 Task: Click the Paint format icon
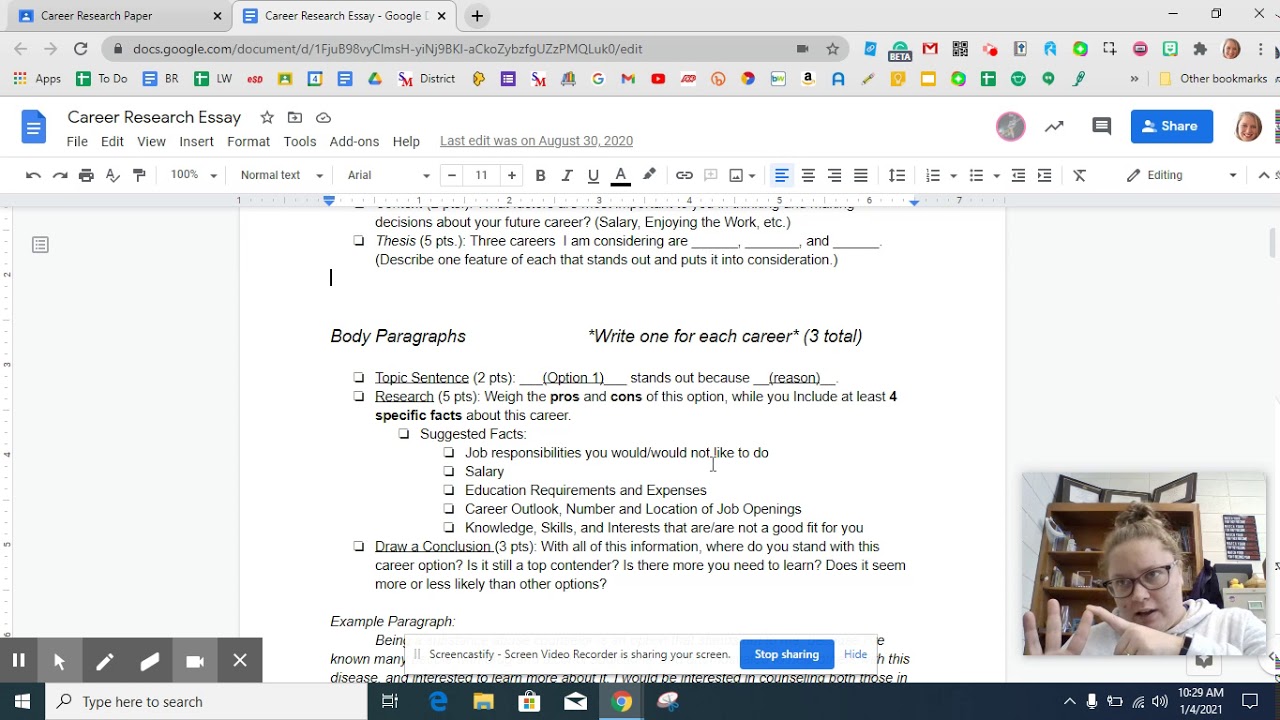(139, 175)
